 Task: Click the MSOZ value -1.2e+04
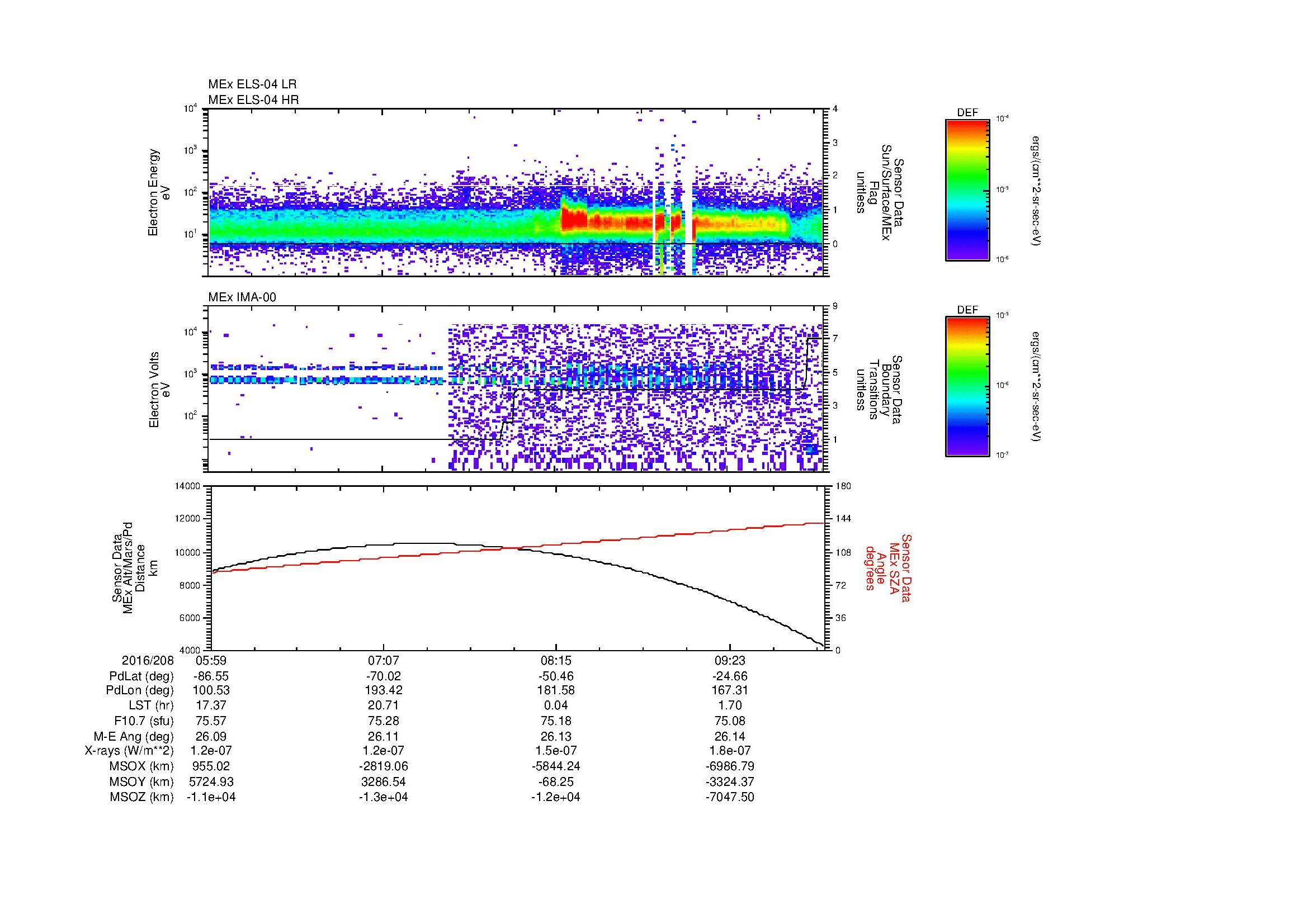556,797
